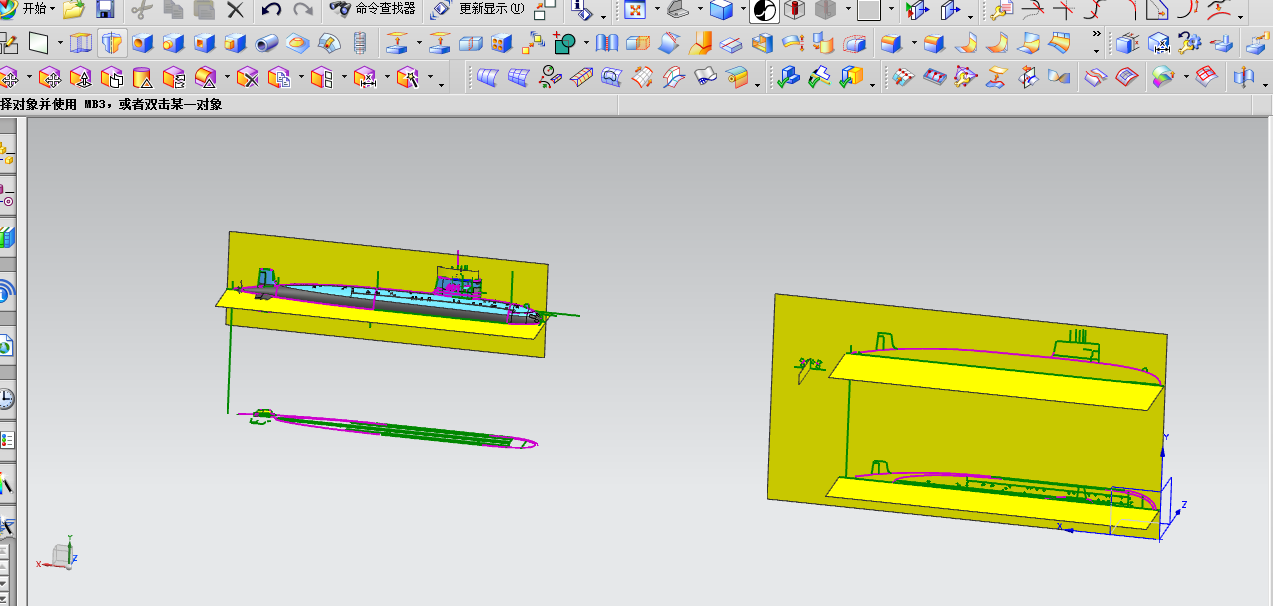Click the Delete Face icon with black X

[248, 77]
